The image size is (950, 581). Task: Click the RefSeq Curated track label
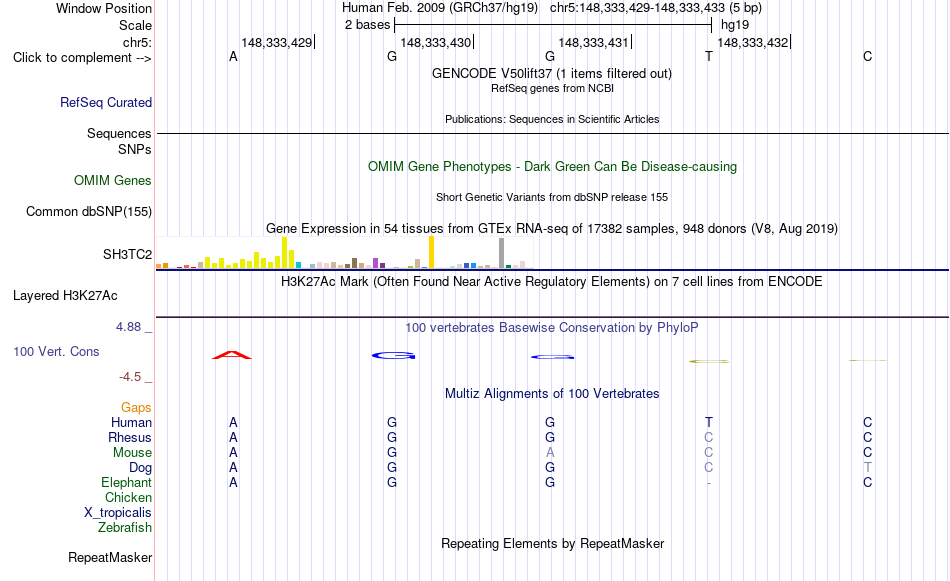click(106, 102)
